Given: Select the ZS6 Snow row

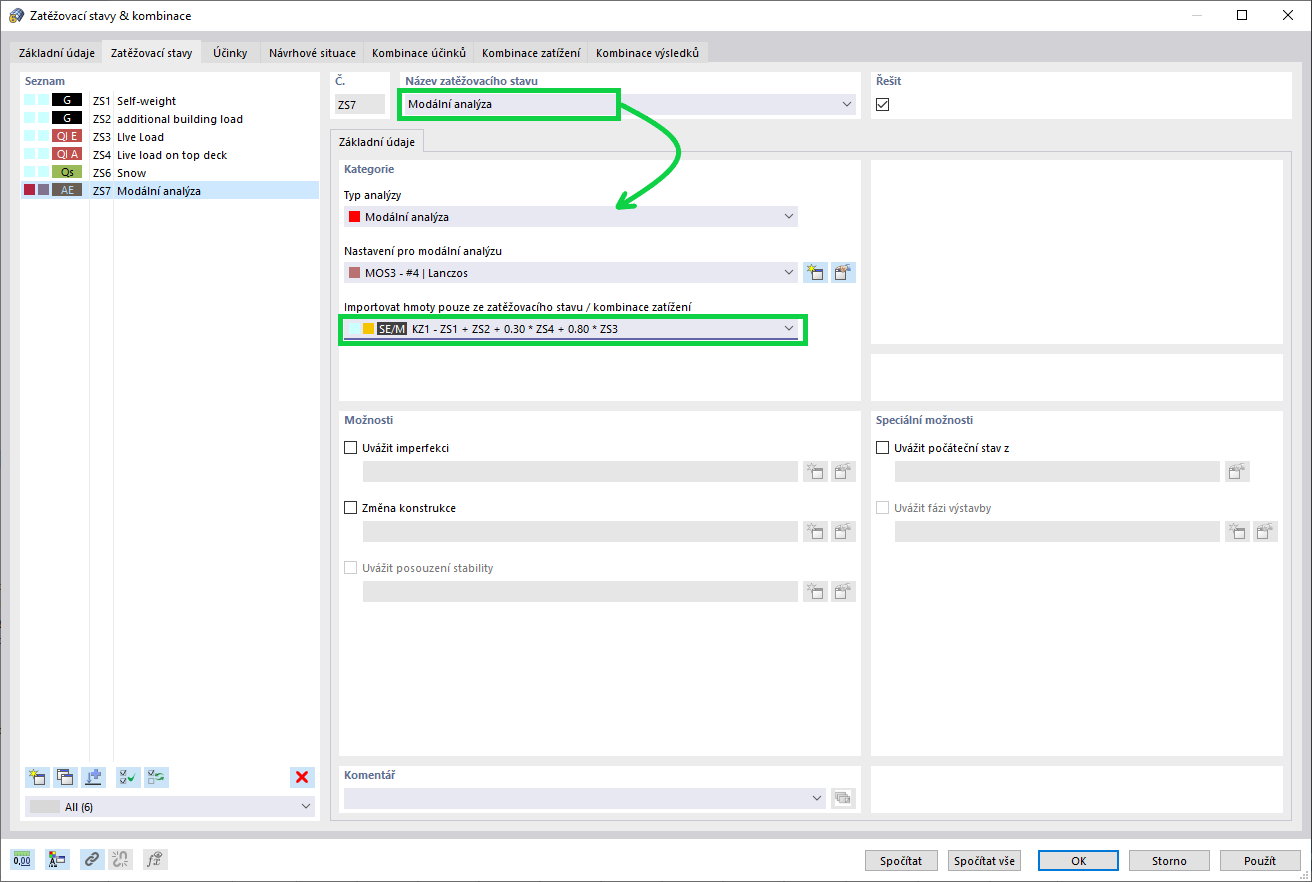Looking at the screenshot, I should tap(170, 173).
